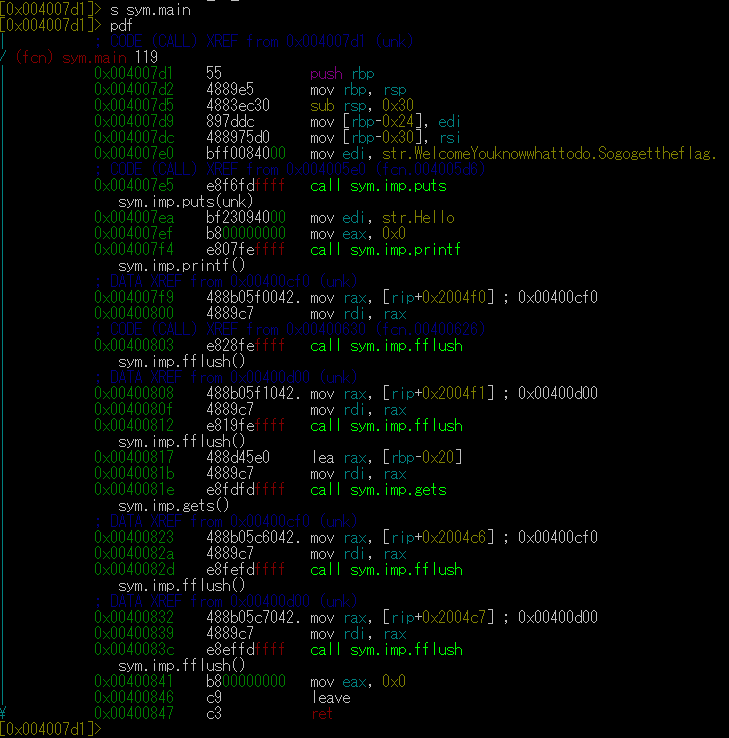Click the leave instruction
This screenshot has height=738, width=729.
click(x=331, y=698)
